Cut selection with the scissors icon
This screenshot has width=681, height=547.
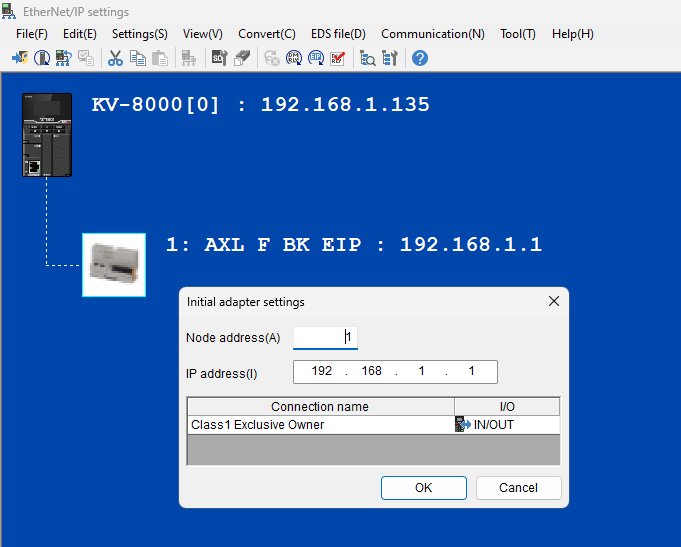click(x=115, y=58)
